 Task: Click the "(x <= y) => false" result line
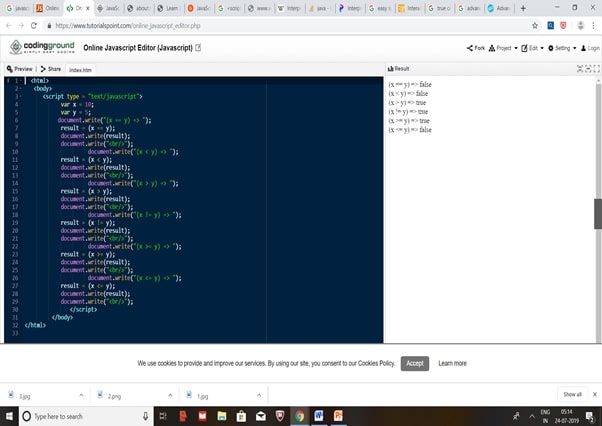[410, 130]
